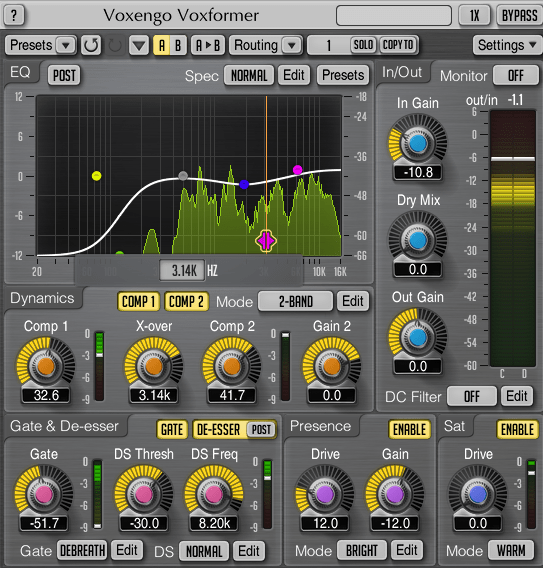Toggle the GATE enable button
The height and width of the screenshot is (568, 543).
point(172,430)
